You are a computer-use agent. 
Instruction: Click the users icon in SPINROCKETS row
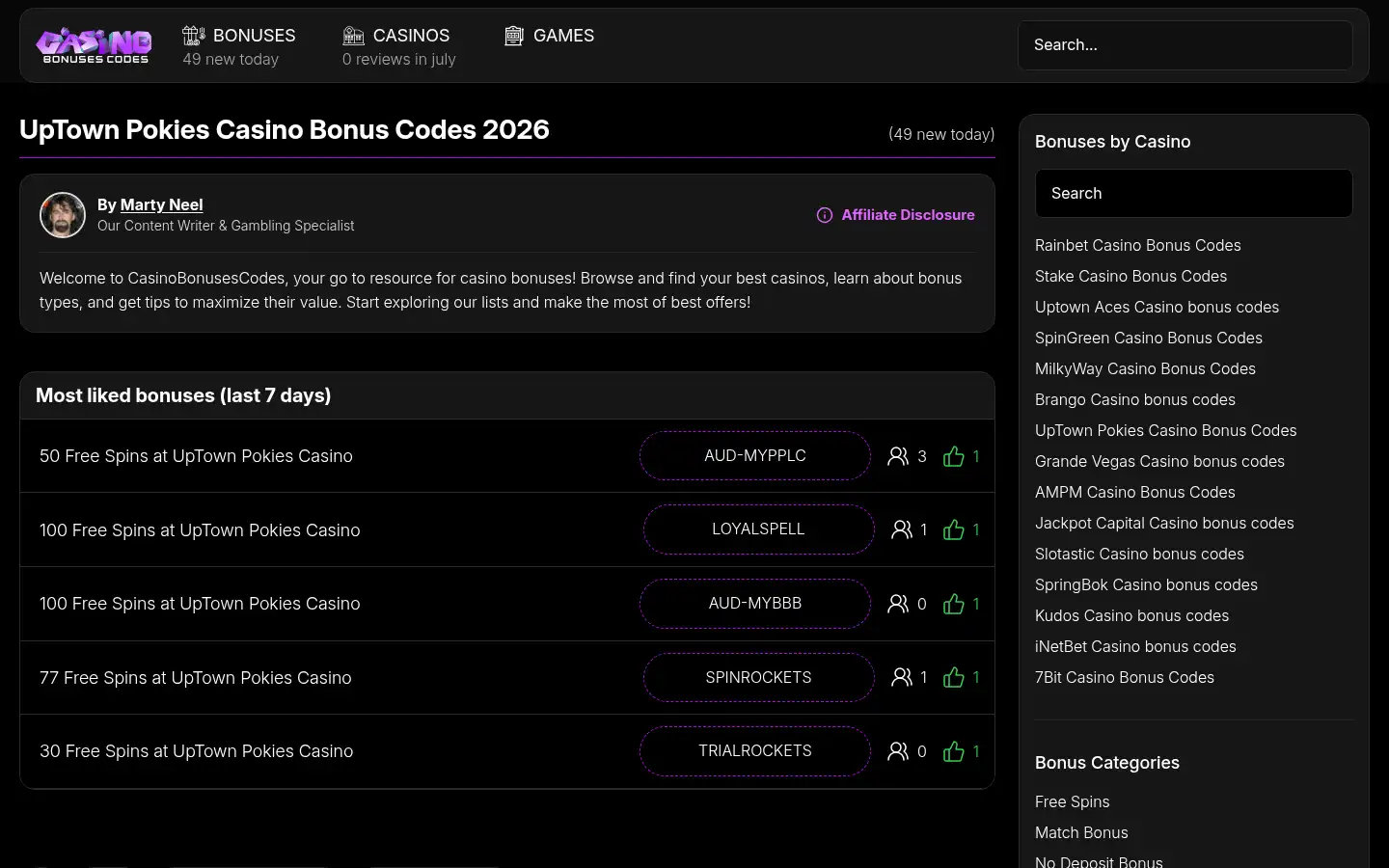pos(902,677)
